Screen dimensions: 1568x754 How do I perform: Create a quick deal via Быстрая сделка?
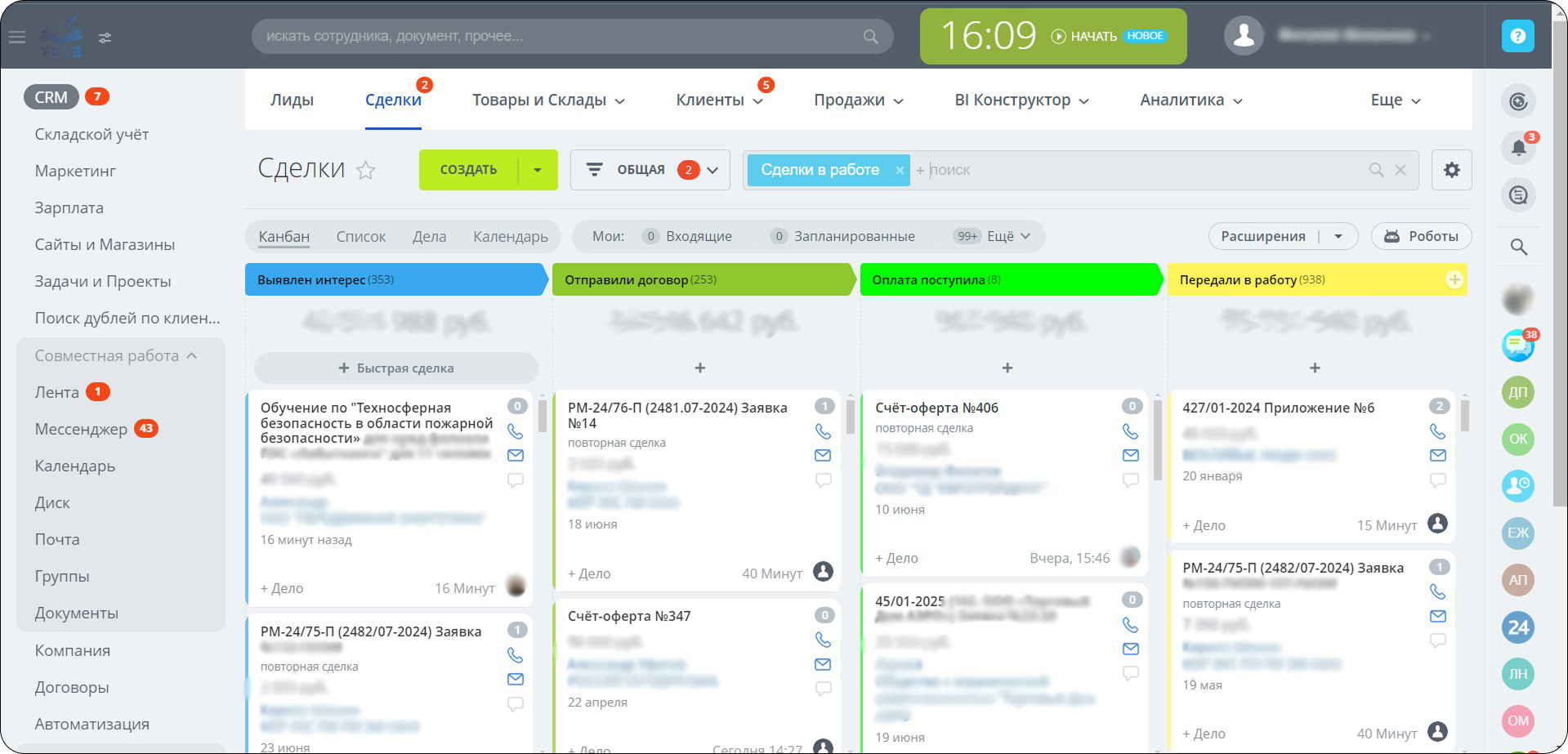(395, 368)
